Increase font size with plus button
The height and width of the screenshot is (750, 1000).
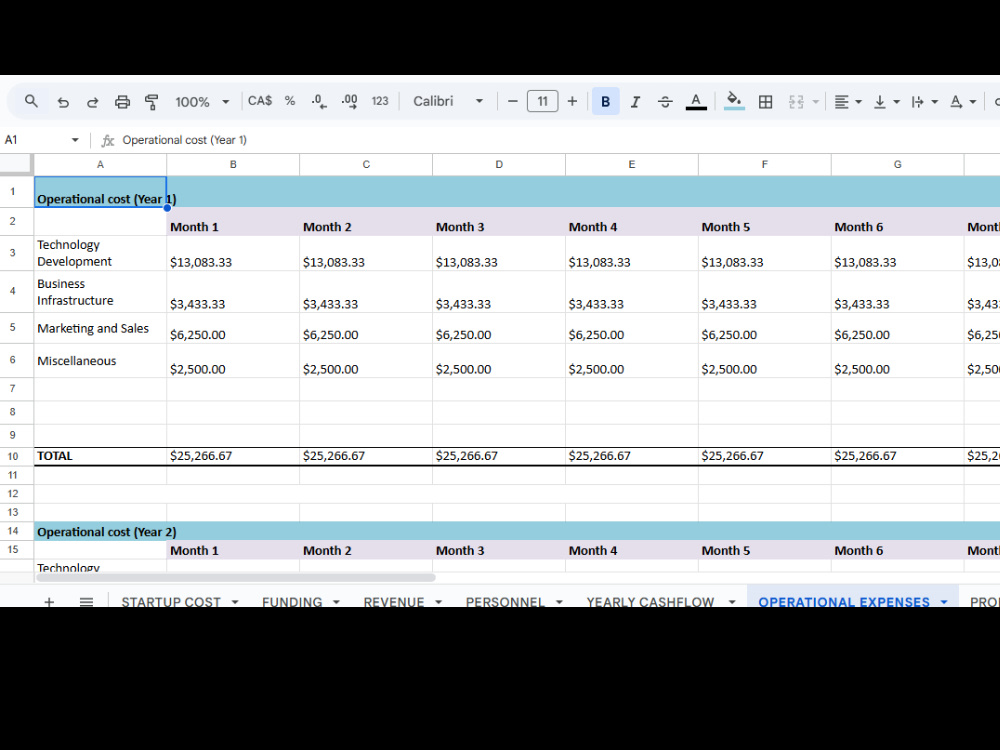(x=572, y=101)
